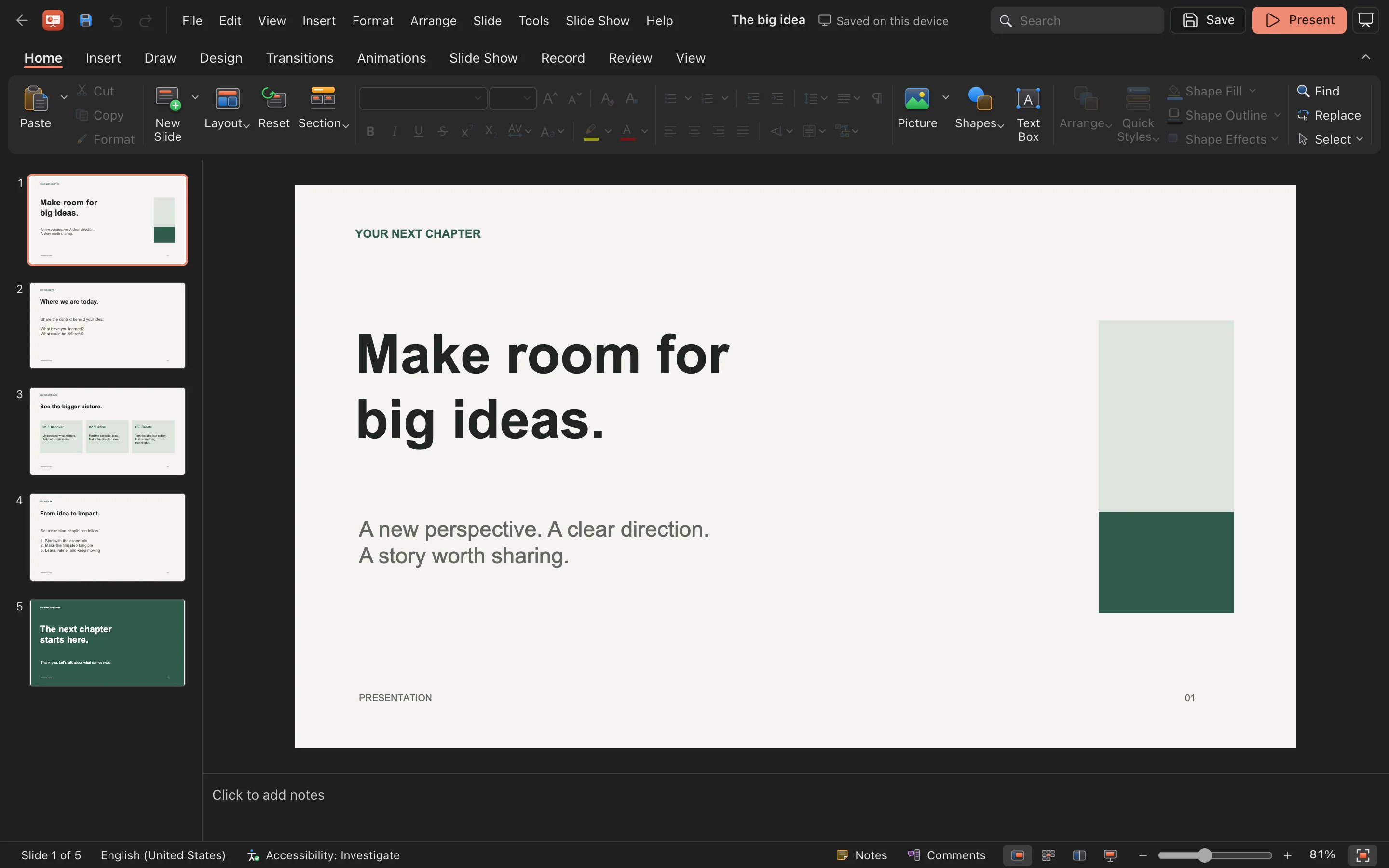Image resolution: width=1389 pixels, height=868 pixels.
Task: Select slide 3 thumbnail See the bigger picture
Action: click(108, 431)
